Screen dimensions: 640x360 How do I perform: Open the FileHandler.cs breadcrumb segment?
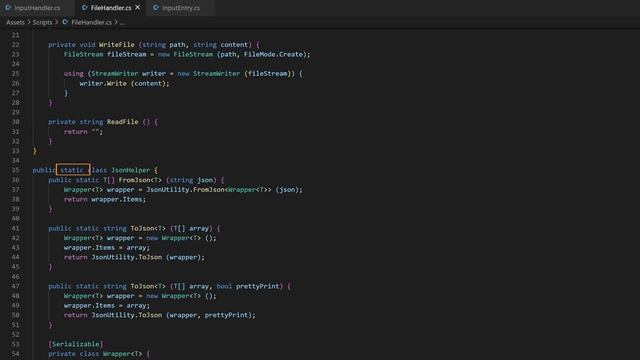click(91, 22)
